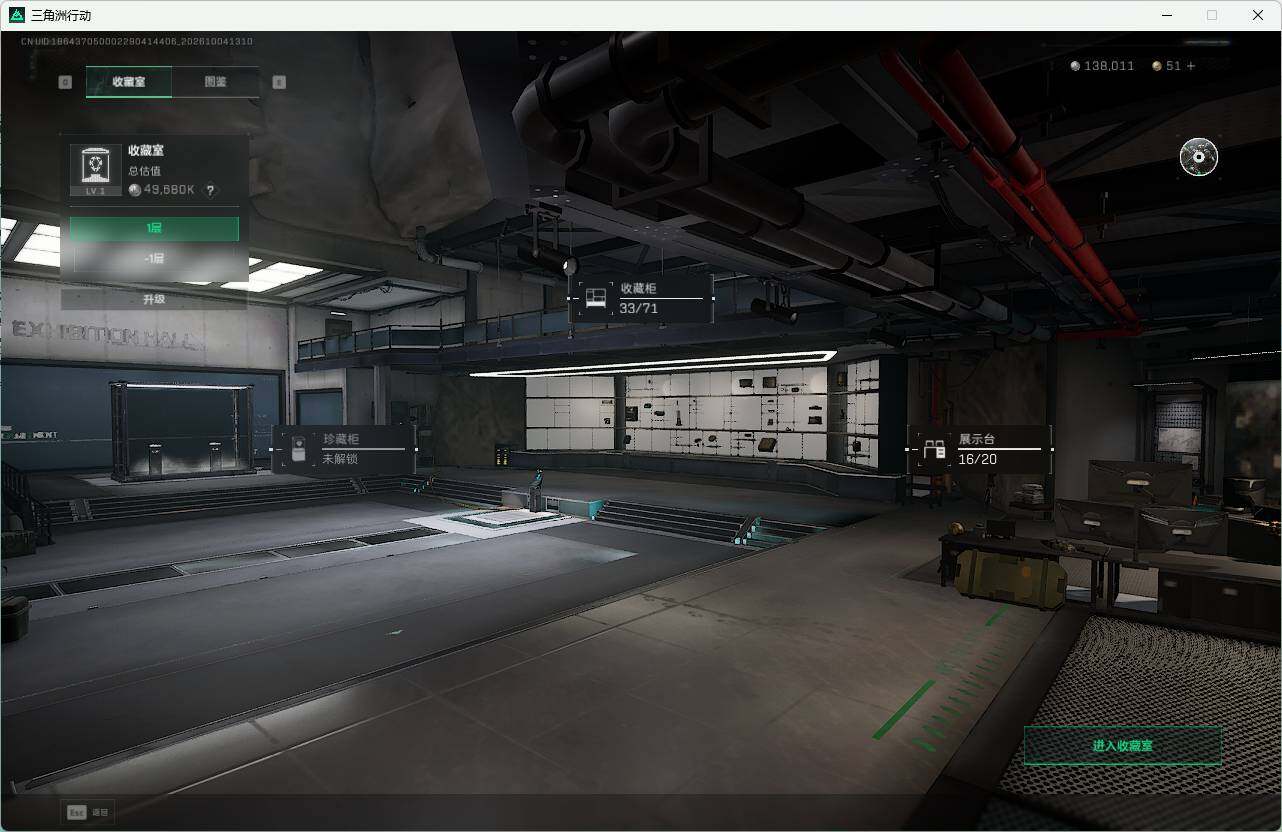
Task: Click the LV 1 level label
Action: click(x=96, y=191)
